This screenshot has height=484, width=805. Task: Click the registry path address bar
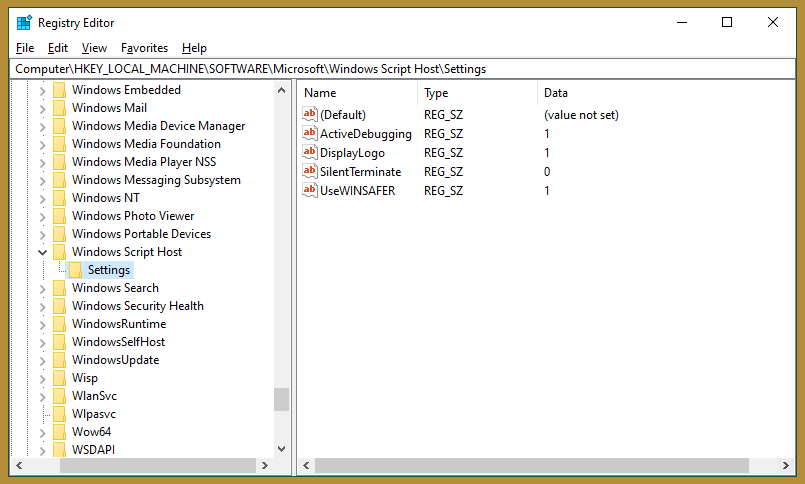coord(402,69)
